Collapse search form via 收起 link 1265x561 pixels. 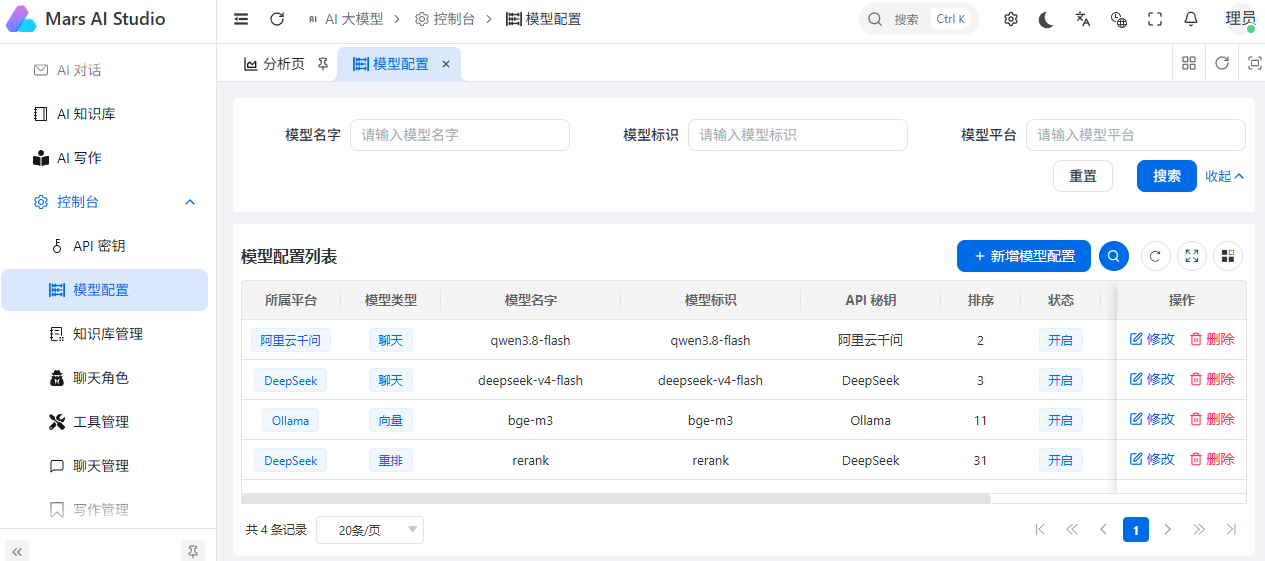coord(1224,176)
